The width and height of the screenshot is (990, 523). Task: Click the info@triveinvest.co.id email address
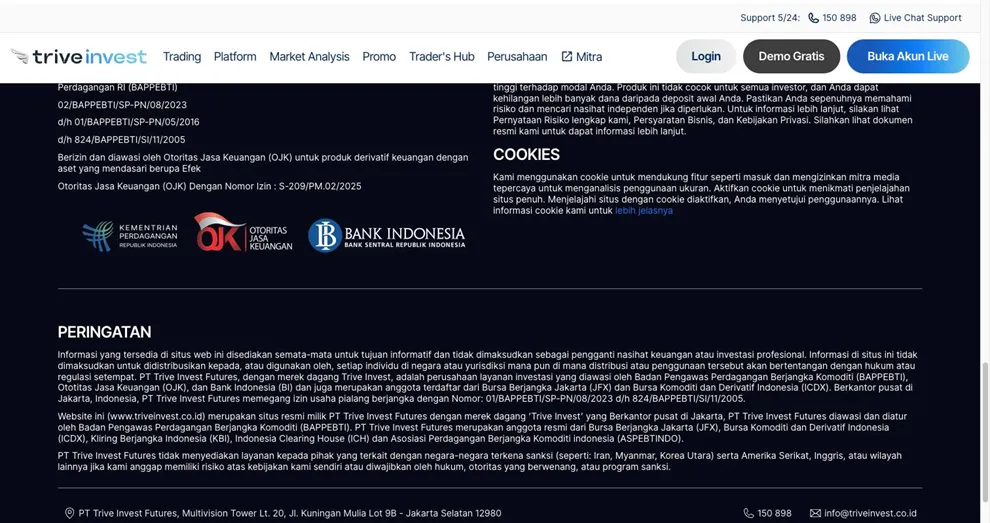pos(870,513)
